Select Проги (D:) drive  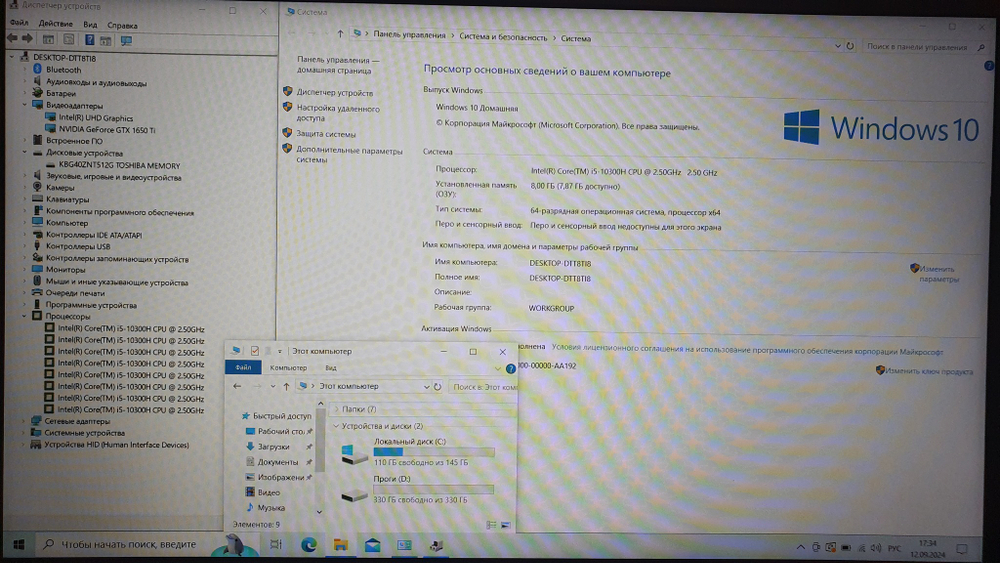[x=418, y=489]
